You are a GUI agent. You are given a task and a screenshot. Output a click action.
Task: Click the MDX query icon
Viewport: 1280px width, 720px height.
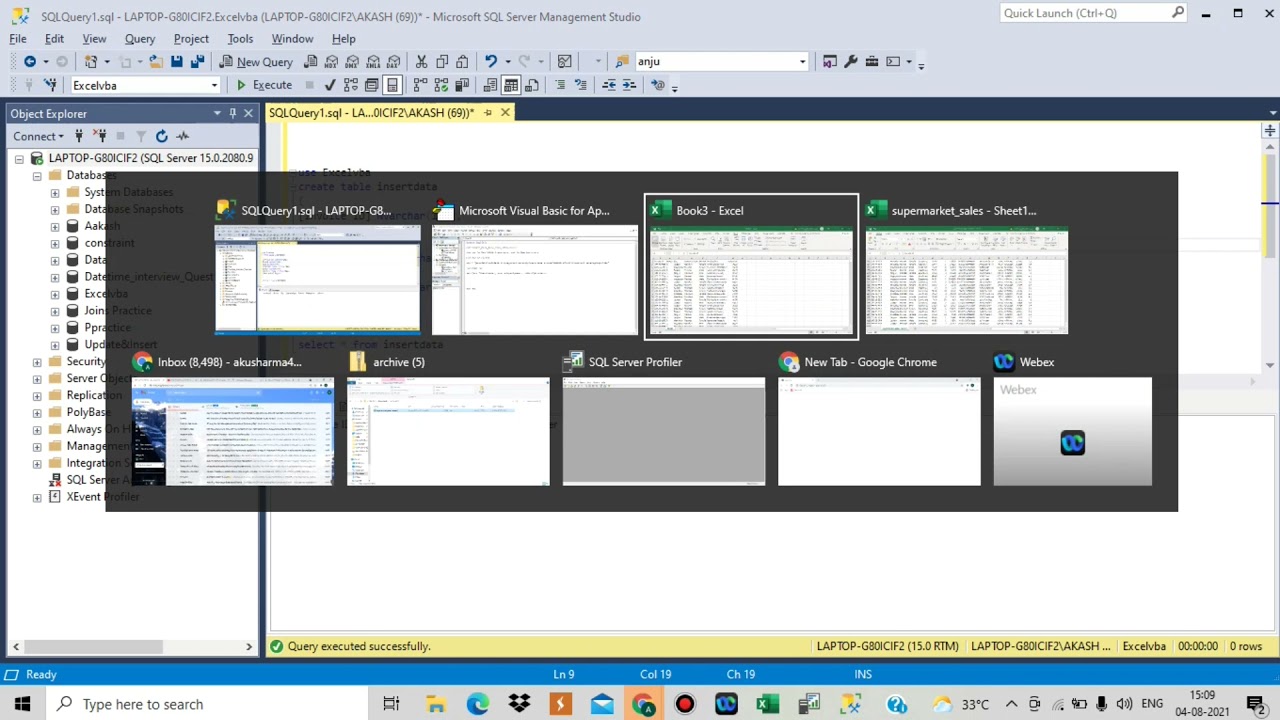pos(331,62)
